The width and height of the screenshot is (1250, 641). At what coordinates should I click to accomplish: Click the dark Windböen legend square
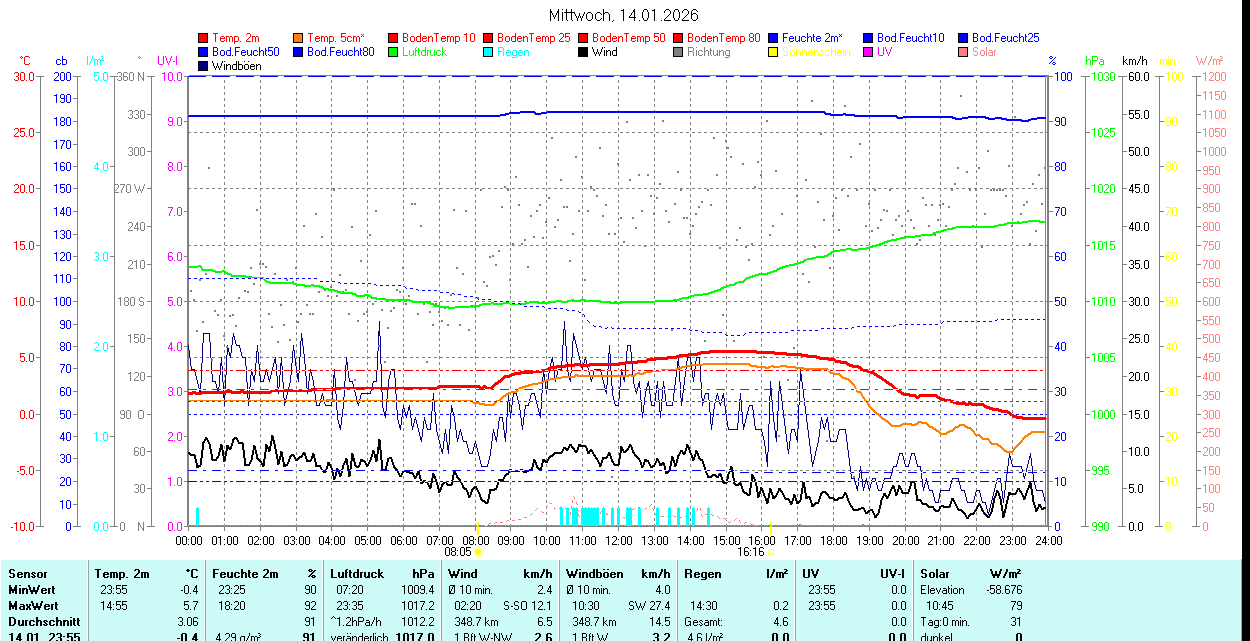(204, 66)
